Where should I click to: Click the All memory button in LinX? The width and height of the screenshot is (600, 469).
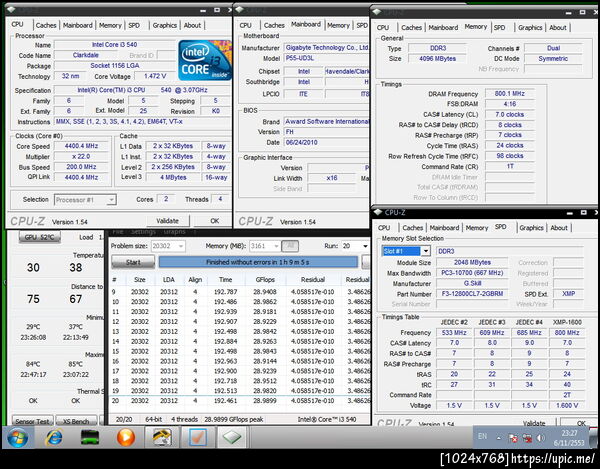pyautogui.click(x=290, y=246)
